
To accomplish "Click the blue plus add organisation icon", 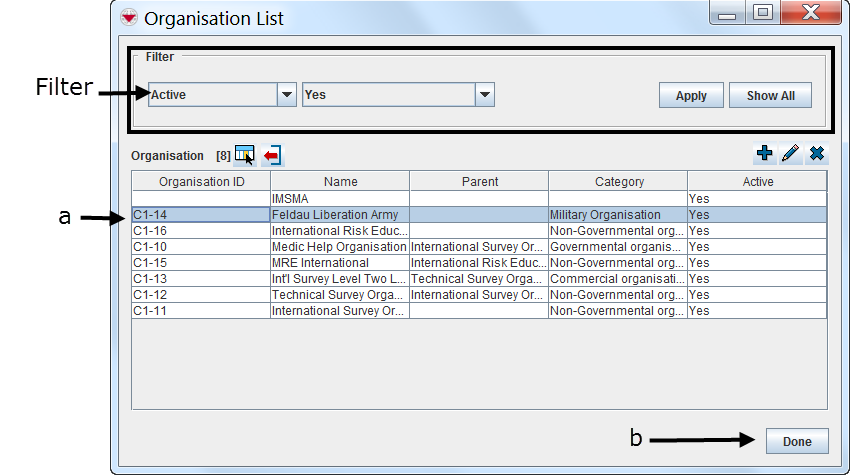I will coord(765,154).
